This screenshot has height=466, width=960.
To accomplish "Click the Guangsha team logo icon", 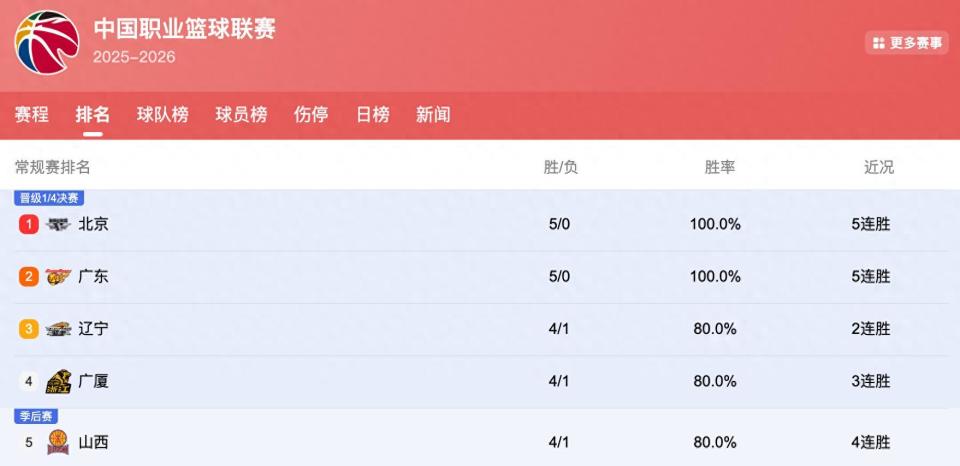I will pos(58,381).
